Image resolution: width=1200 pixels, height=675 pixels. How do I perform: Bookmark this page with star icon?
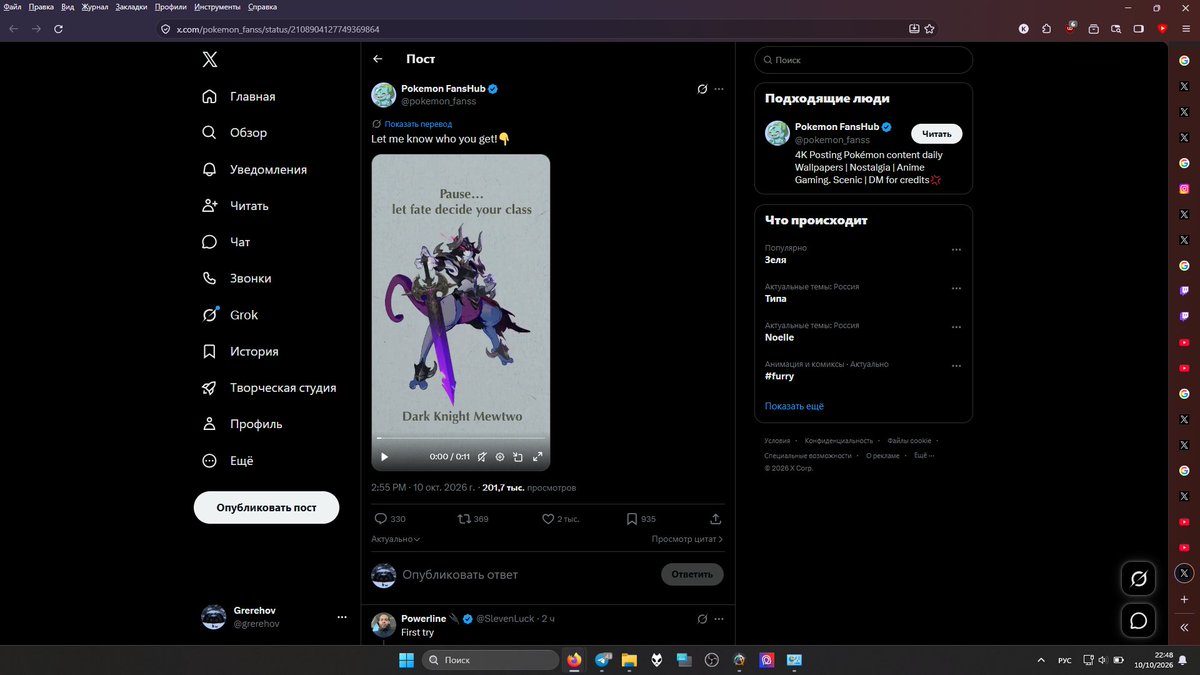pyautogui.click(x=929, y=29)
